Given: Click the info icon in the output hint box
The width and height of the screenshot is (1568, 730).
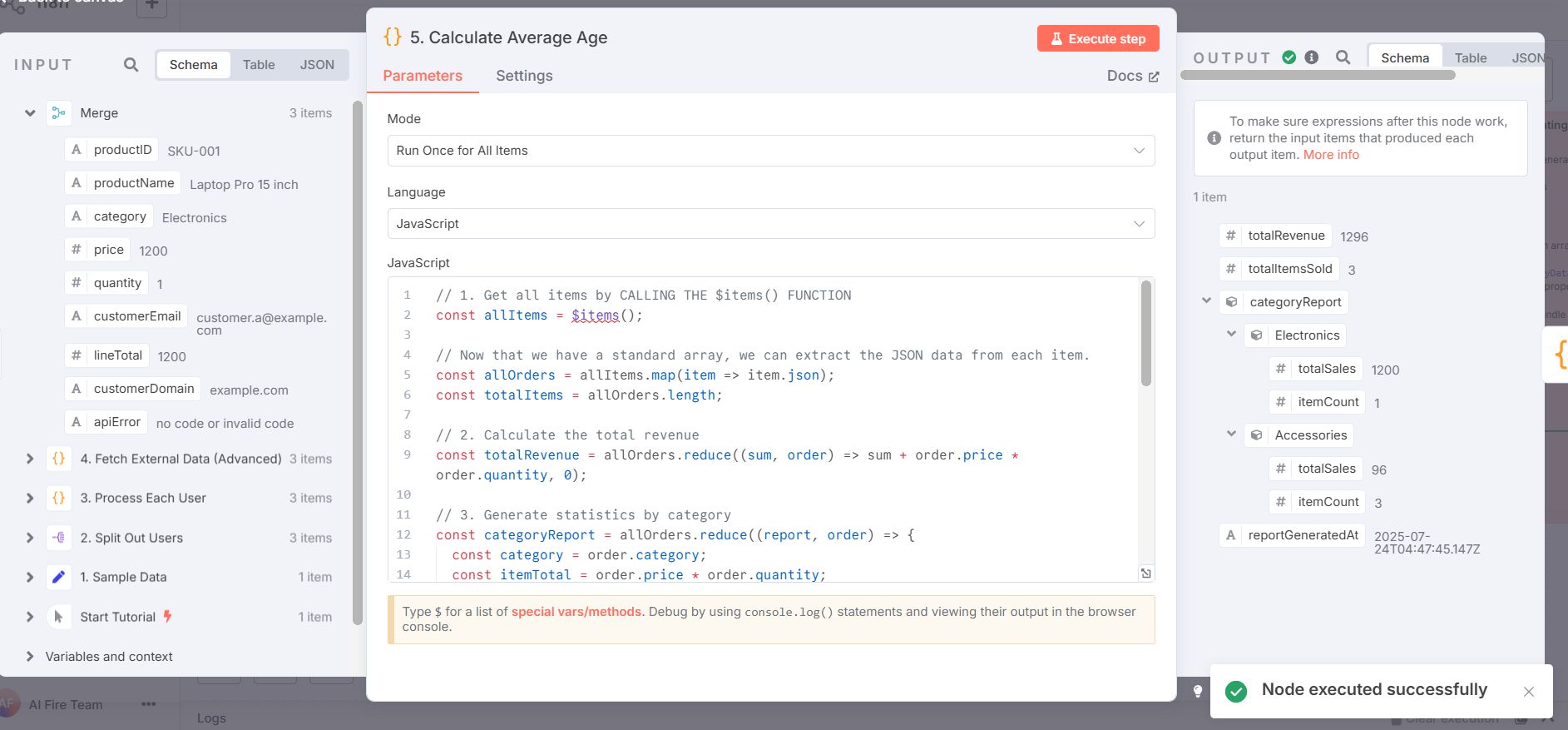Looking at the screenshot, I should [x=1214, y=137].
